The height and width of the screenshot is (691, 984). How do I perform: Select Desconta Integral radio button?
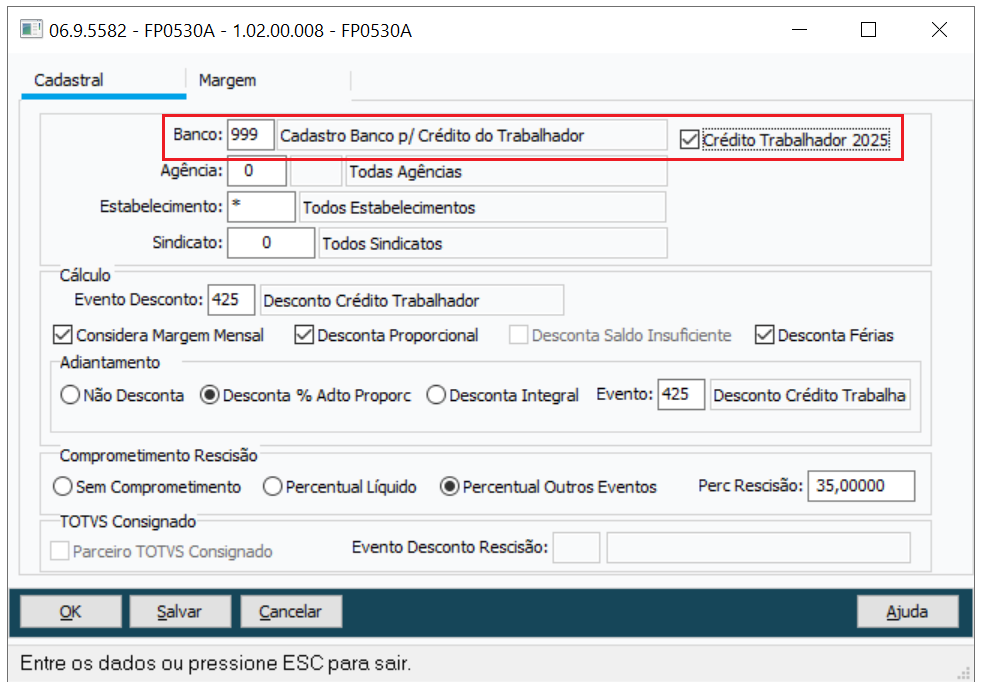[x=436, y=395]
